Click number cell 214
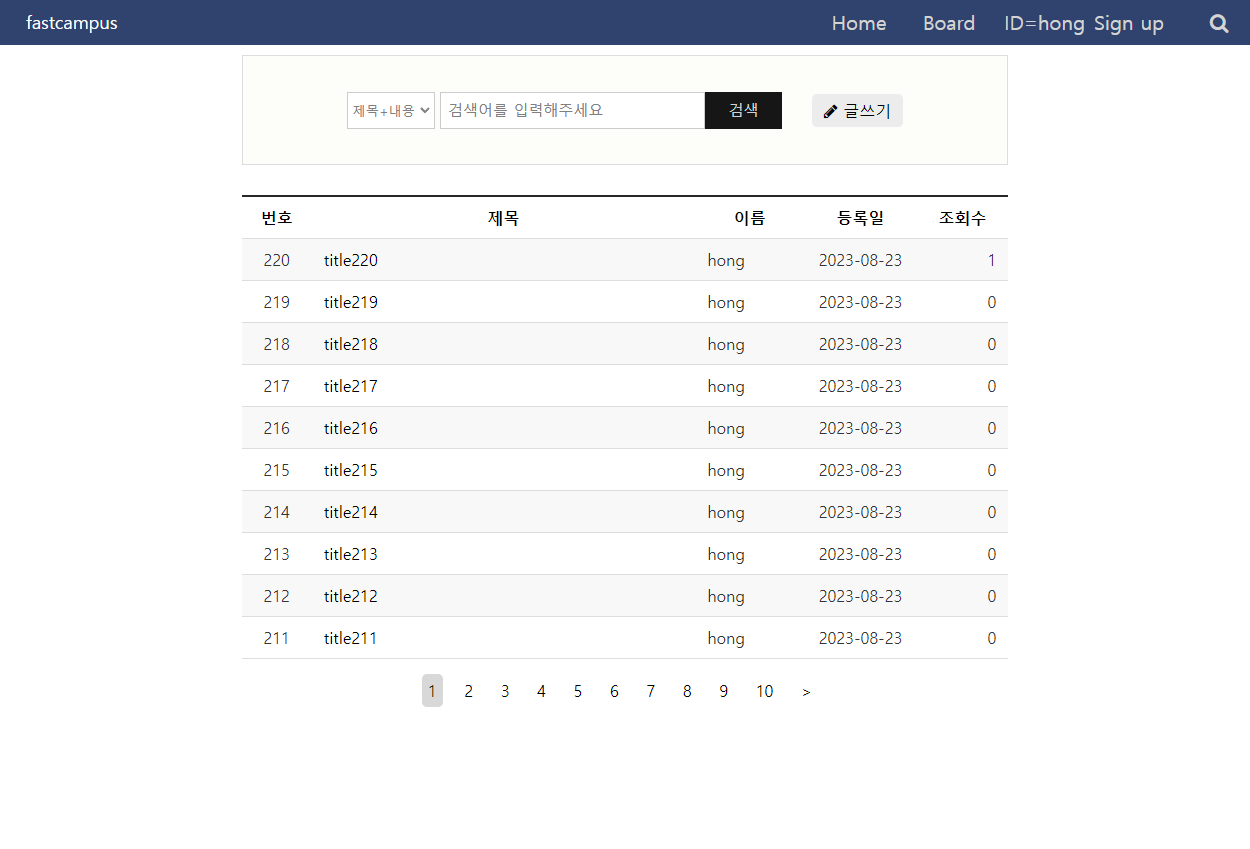 (277, 512)
